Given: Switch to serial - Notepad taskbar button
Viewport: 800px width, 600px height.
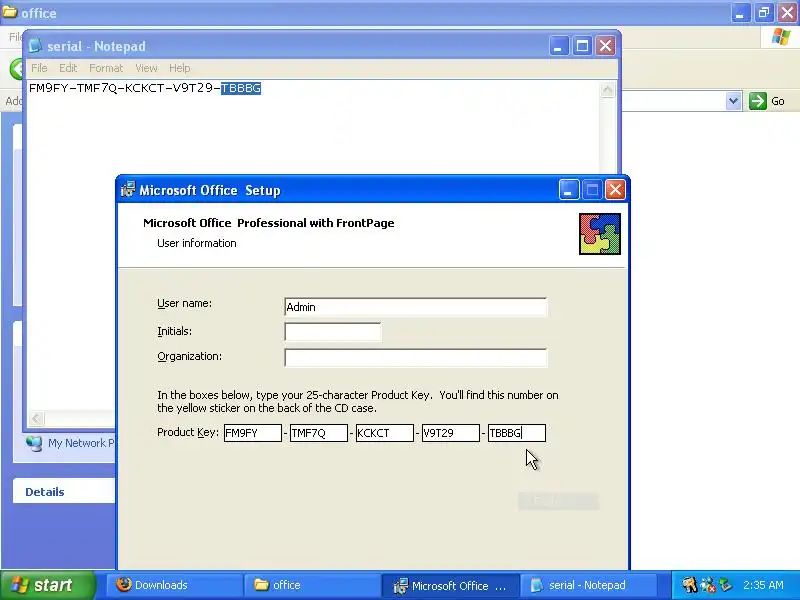Looking at the screenshot, I should coord(588,585).
